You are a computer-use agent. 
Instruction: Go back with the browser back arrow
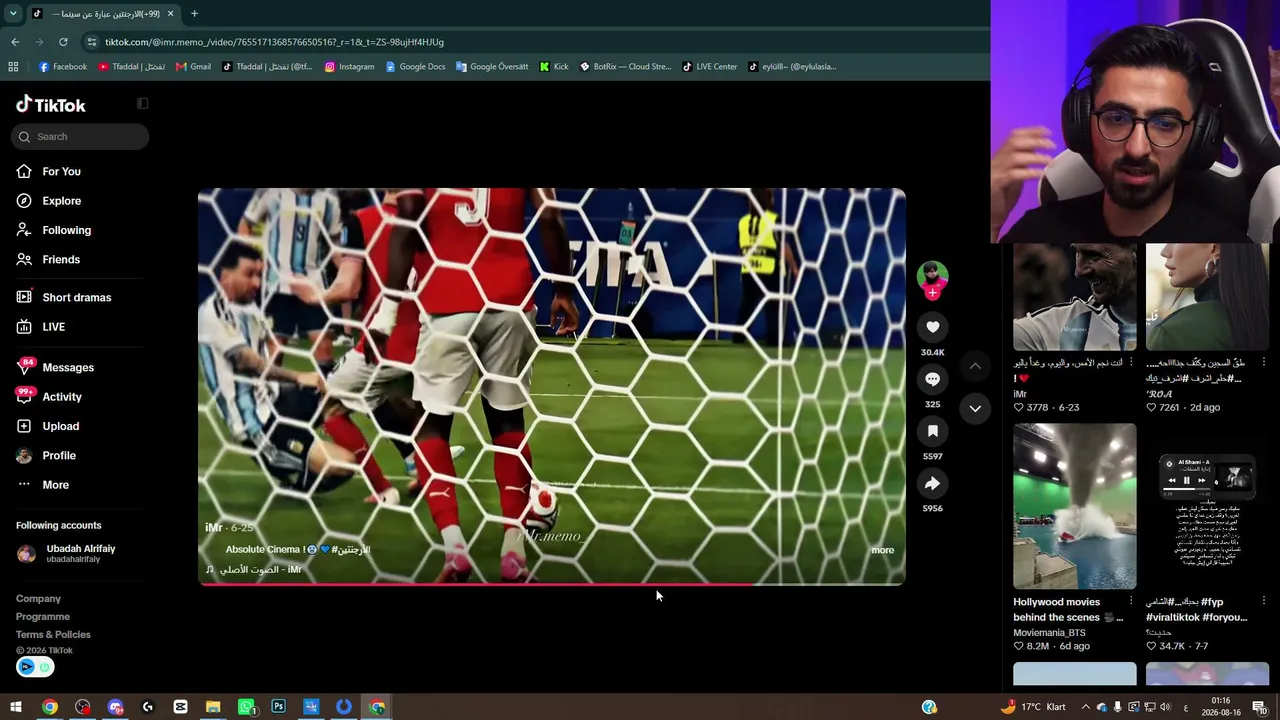15,42
